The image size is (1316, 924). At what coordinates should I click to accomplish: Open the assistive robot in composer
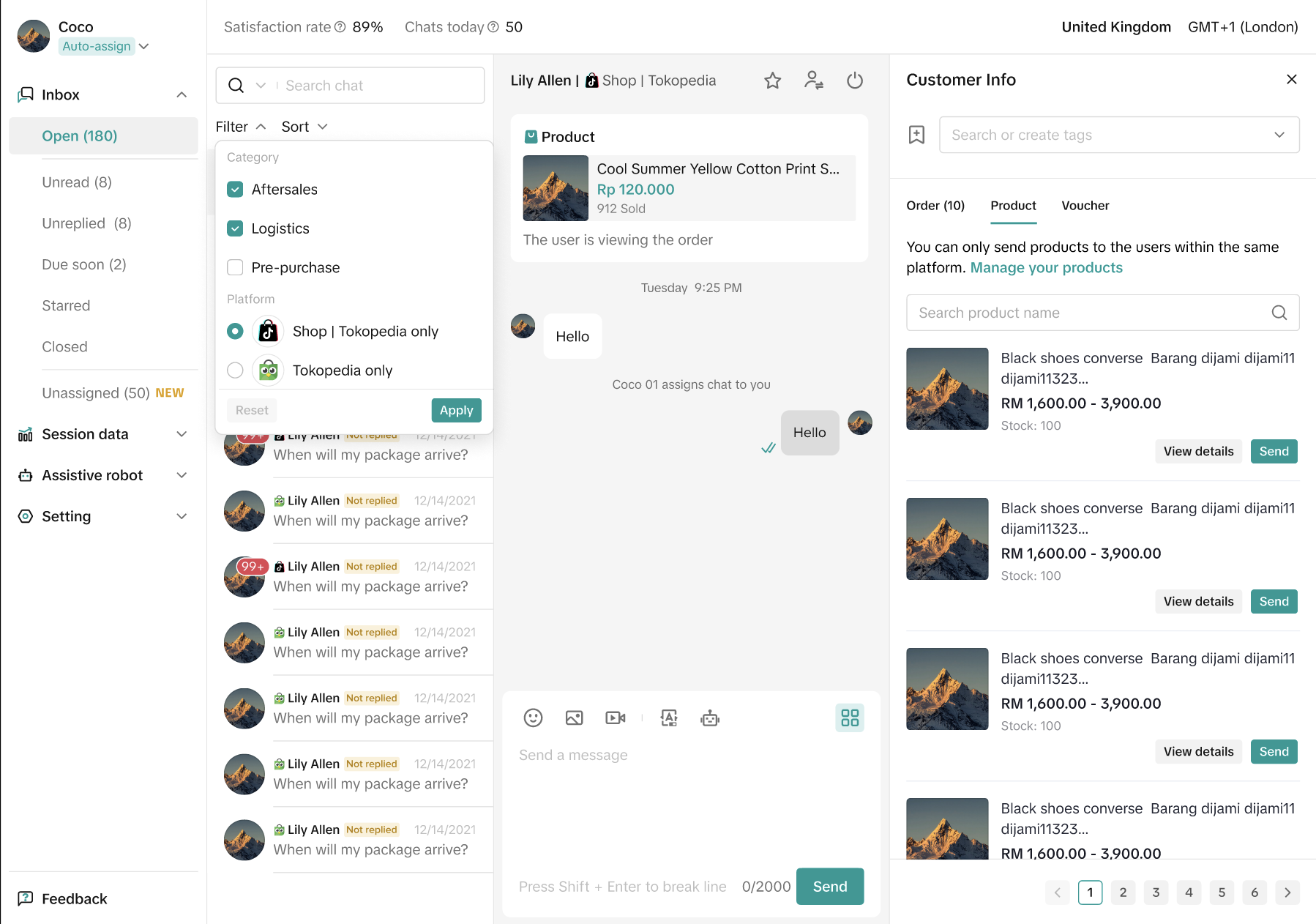[710, 718]
